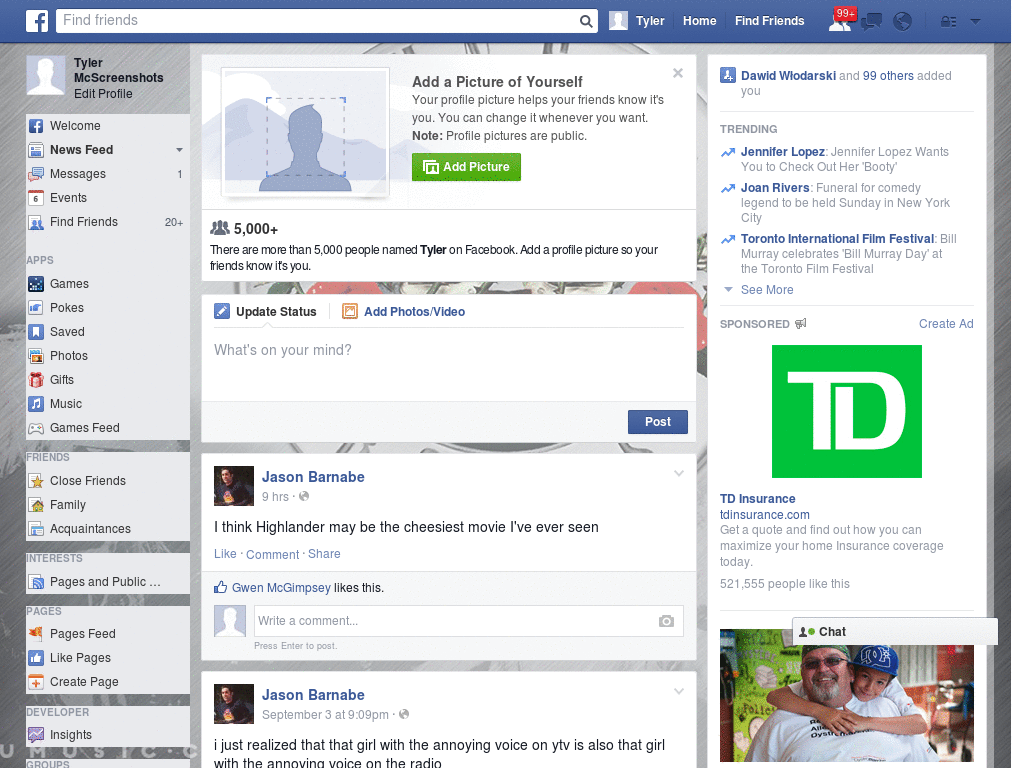Open Close Friends star icon
This screenshot has height=768, width=1024.
coord(36,481)
